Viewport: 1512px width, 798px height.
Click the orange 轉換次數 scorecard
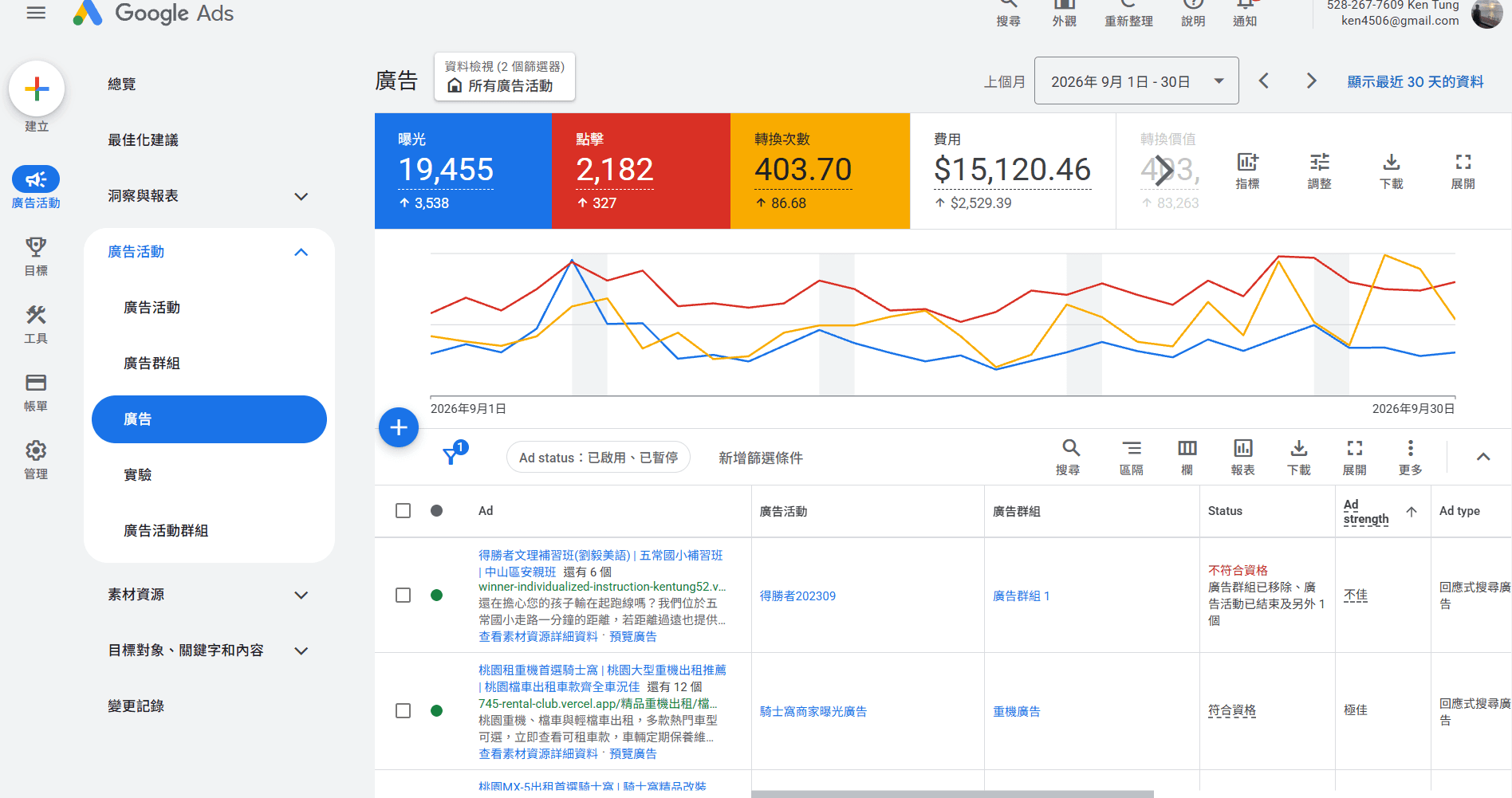tap(820, 171)
